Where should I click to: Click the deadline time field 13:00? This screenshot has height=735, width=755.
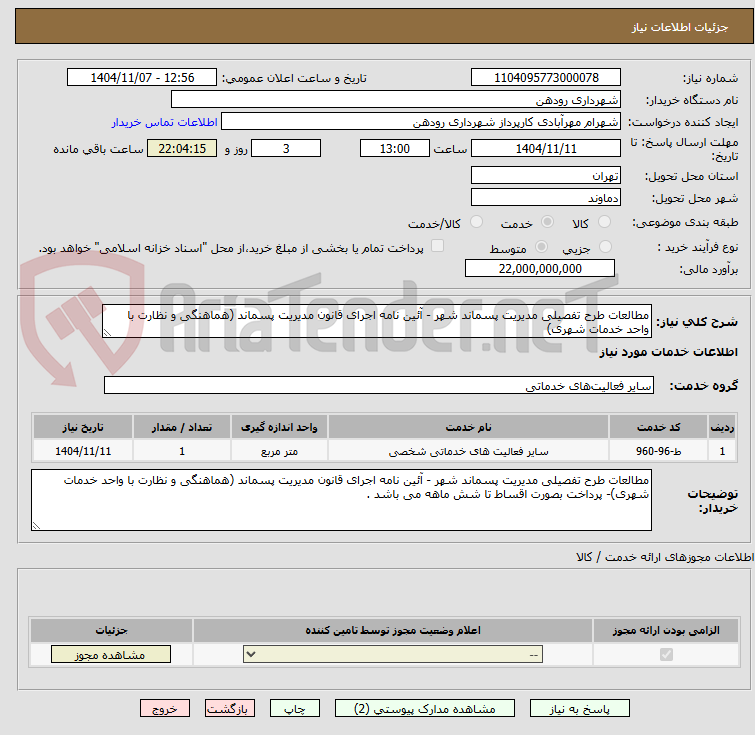[x=394, y=148]
